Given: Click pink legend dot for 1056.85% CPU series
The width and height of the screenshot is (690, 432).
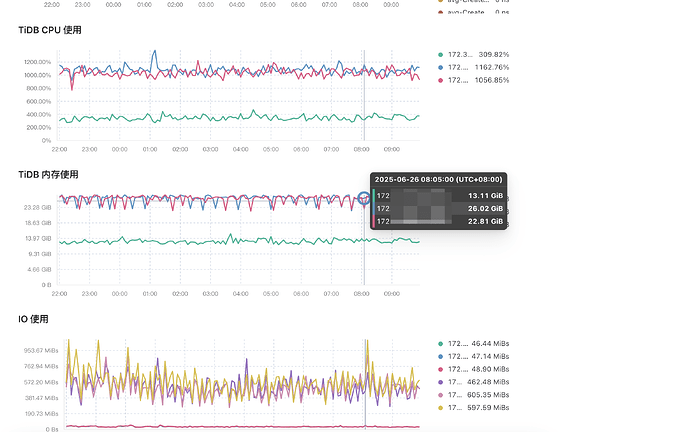Looking at the screenshot, I should pyautogui.click(x=441, y=80).
